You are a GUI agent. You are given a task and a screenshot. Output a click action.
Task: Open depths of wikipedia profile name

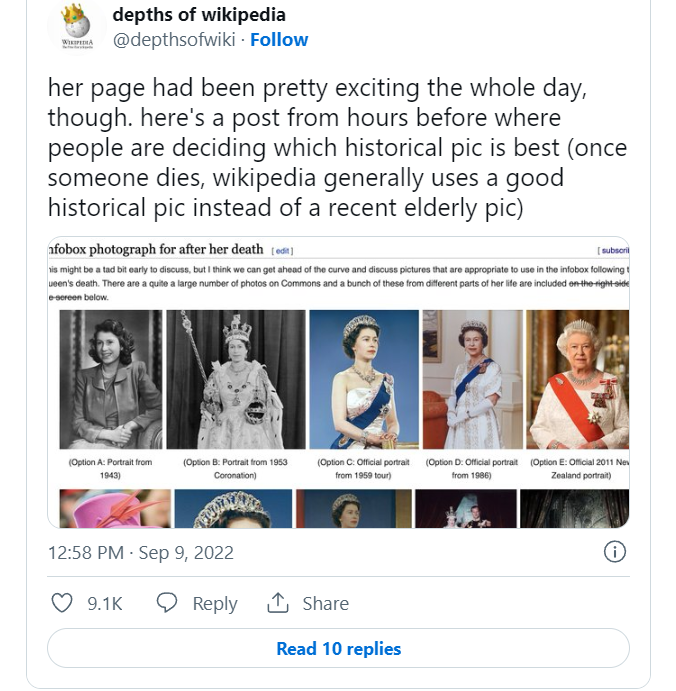pos(199,15)
